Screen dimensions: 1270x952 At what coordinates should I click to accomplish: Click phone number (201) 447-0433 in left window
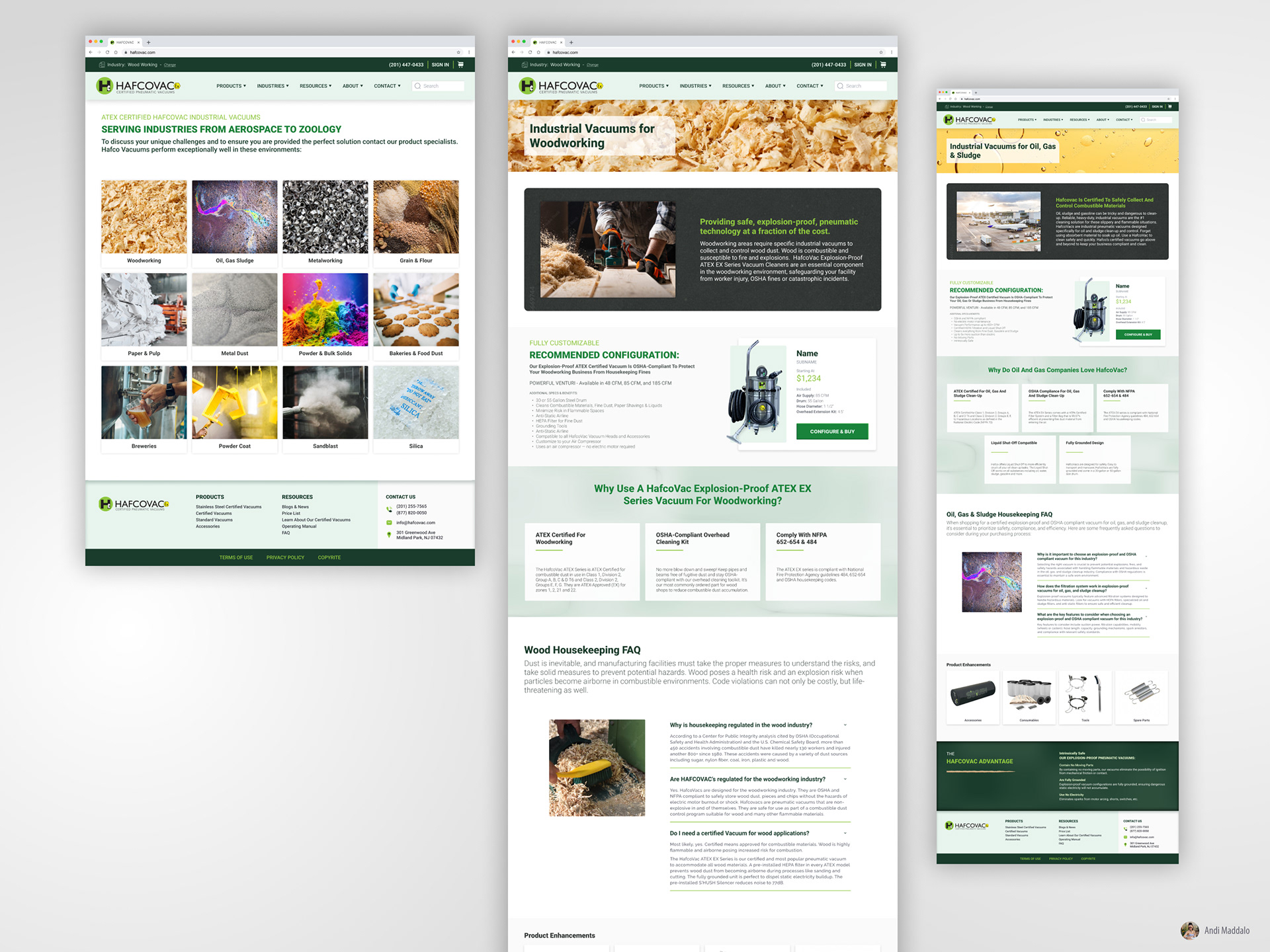click(406, 65)
